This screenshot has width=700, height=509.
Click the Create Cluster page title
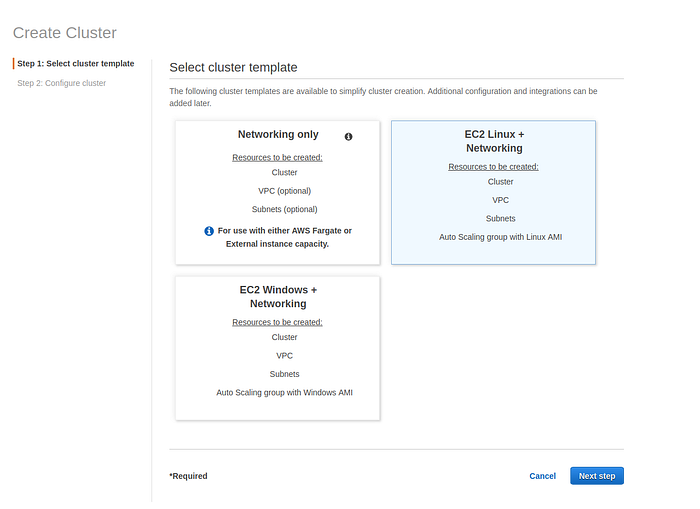point(65,33)
